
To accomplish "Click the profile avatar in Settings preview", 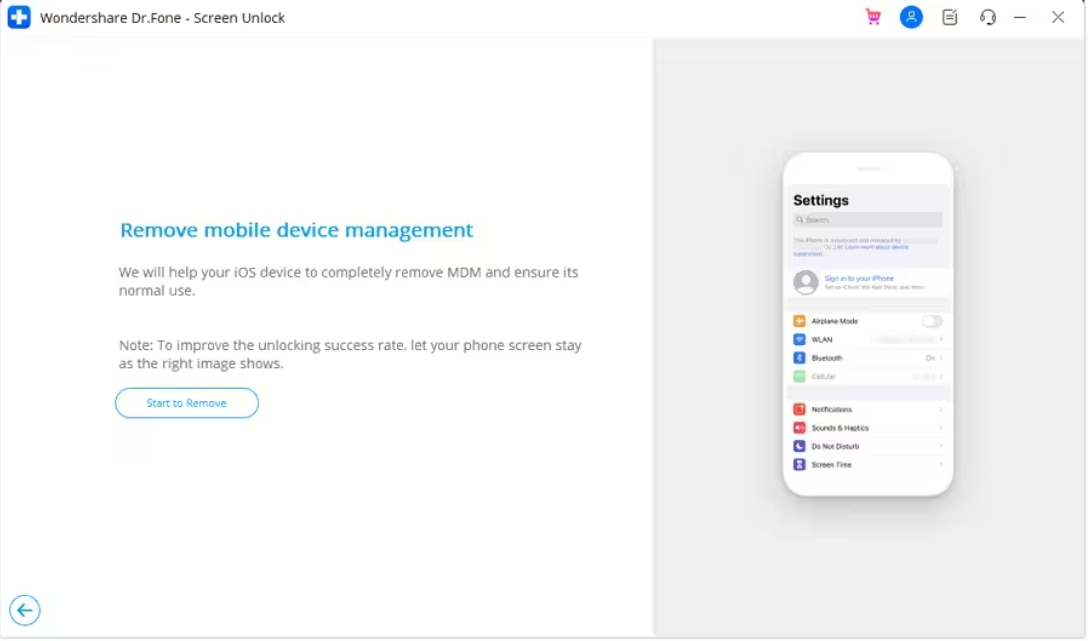I will (806, 282).
